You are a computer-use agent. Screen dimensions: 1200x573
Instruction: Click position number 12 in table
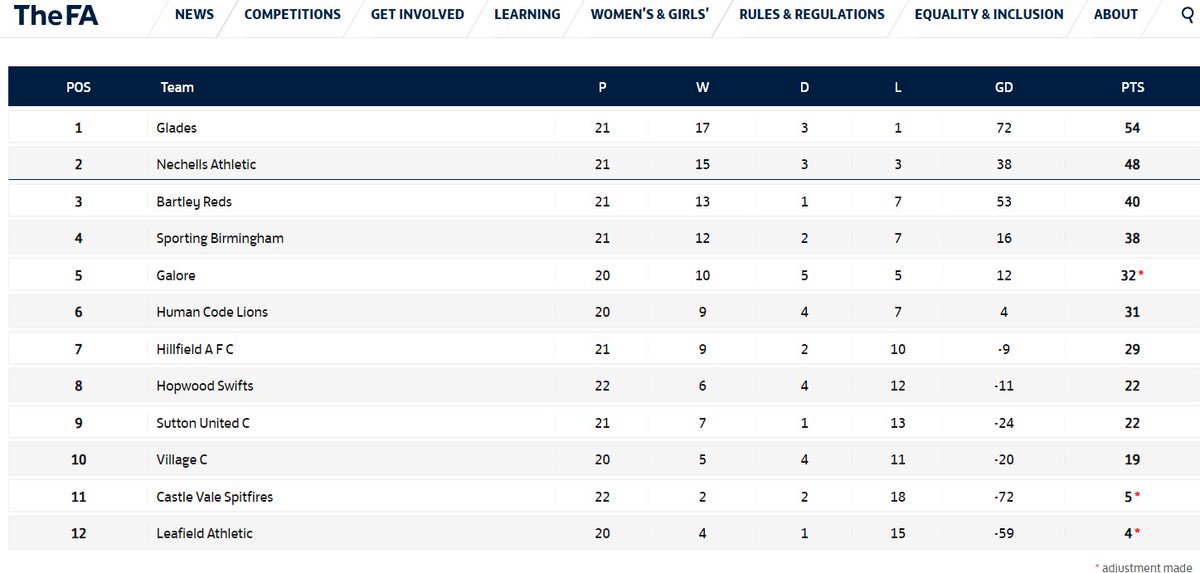click(78, 534)
